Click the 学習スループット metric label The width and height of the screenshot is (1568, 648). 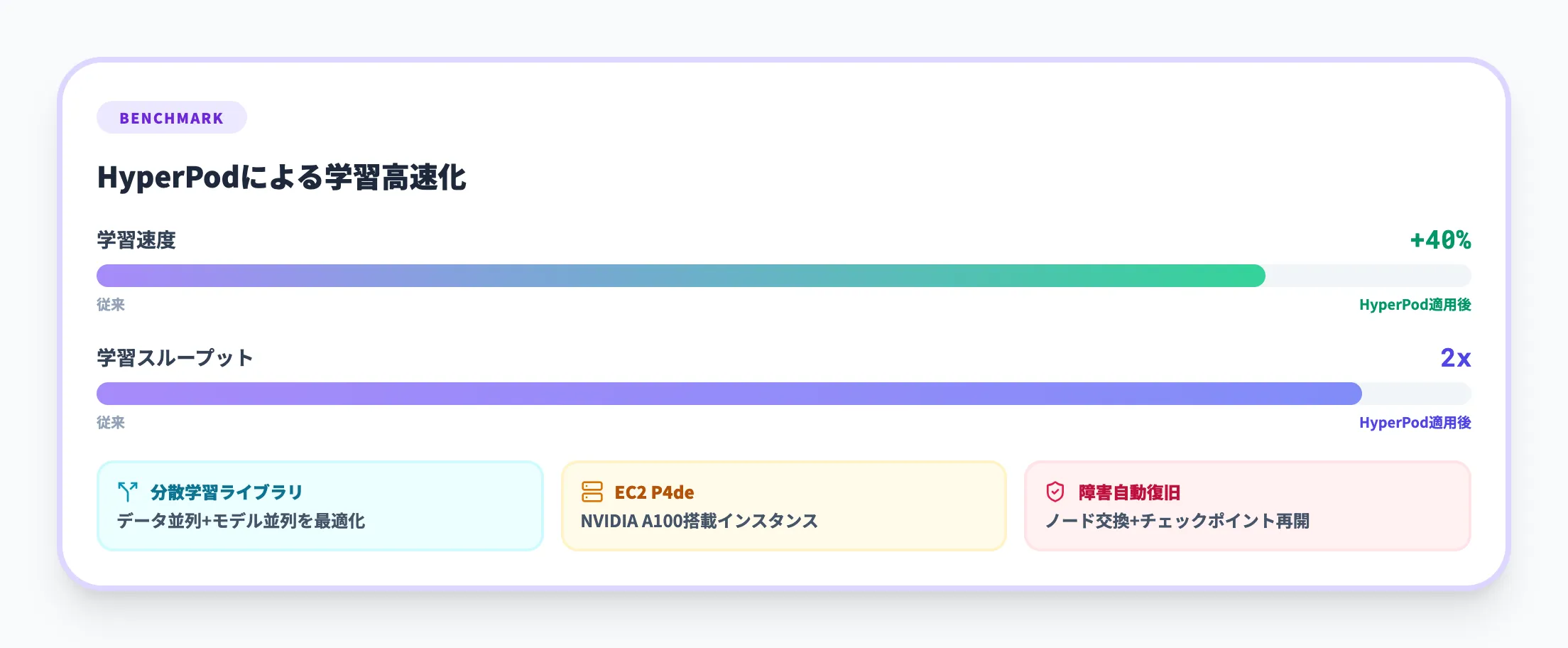coord(175,357)
